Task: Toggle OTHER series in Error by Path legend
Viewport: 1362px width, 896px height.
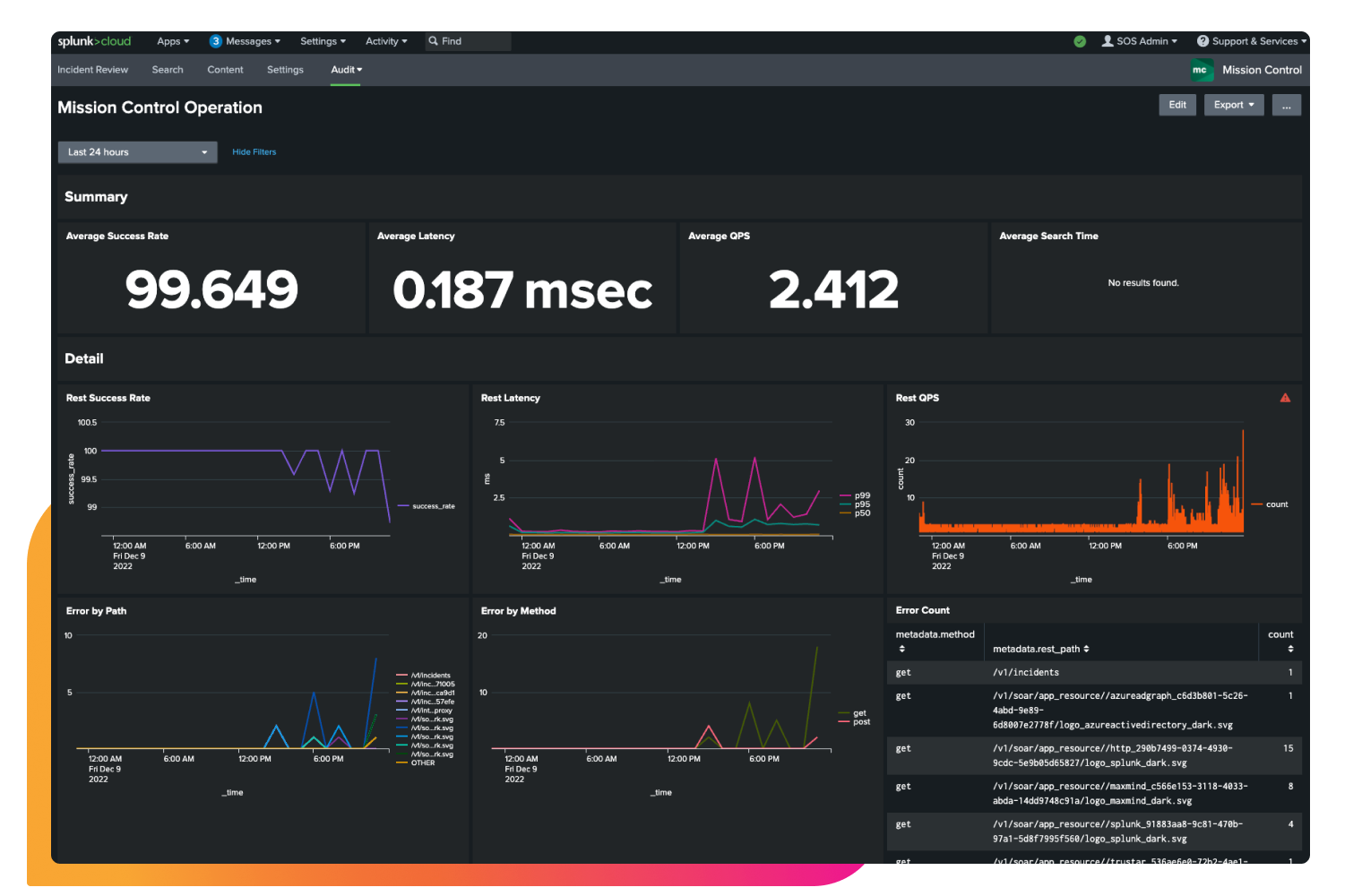Action: coord(422,763)
